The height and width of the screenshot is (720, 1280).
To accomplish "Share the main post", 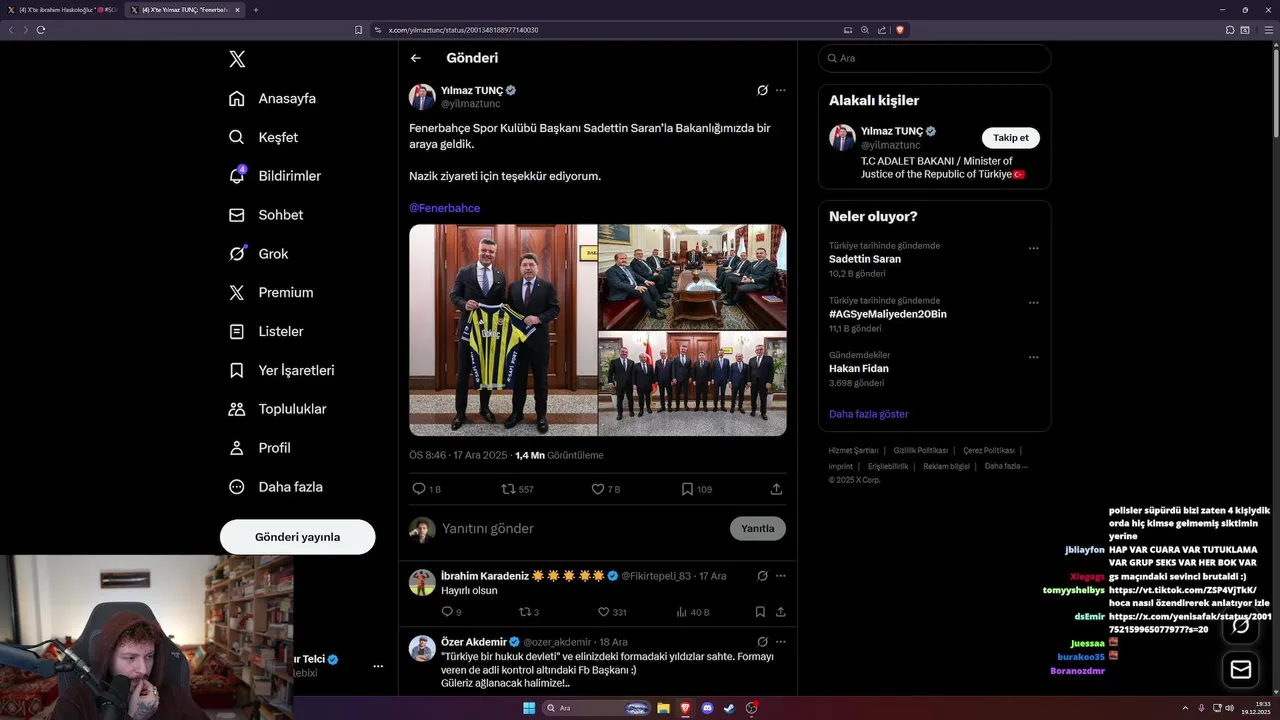I will pyautogui.click(x=776, y=489).
